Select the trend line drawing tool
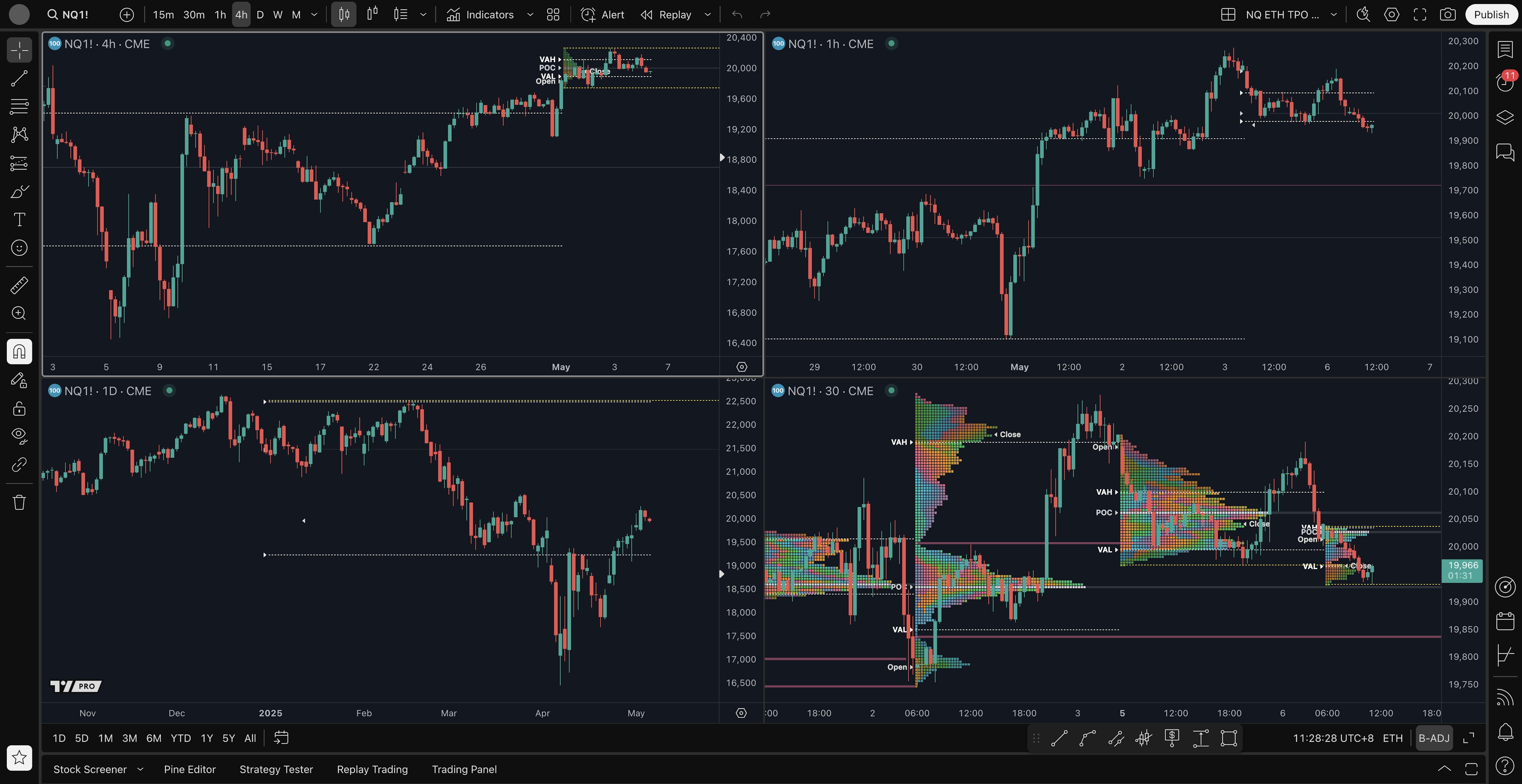Viewport: 1522px width, 784px height. [19, 78]
